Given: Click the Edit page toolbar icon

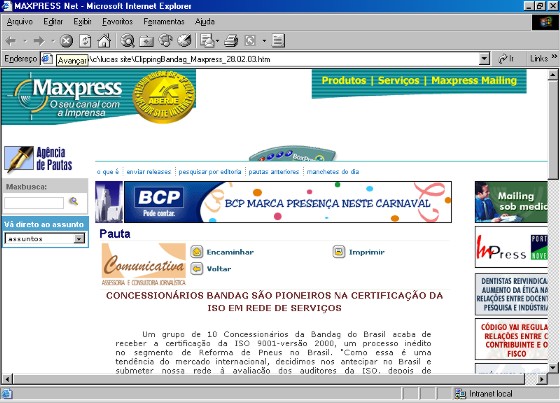Looking at the screenshot, I should [250, 41].
